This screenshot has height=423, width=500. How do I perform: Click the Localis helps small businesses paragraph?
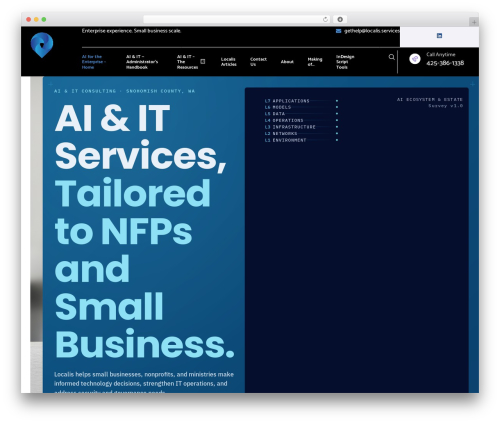[144, 382]
